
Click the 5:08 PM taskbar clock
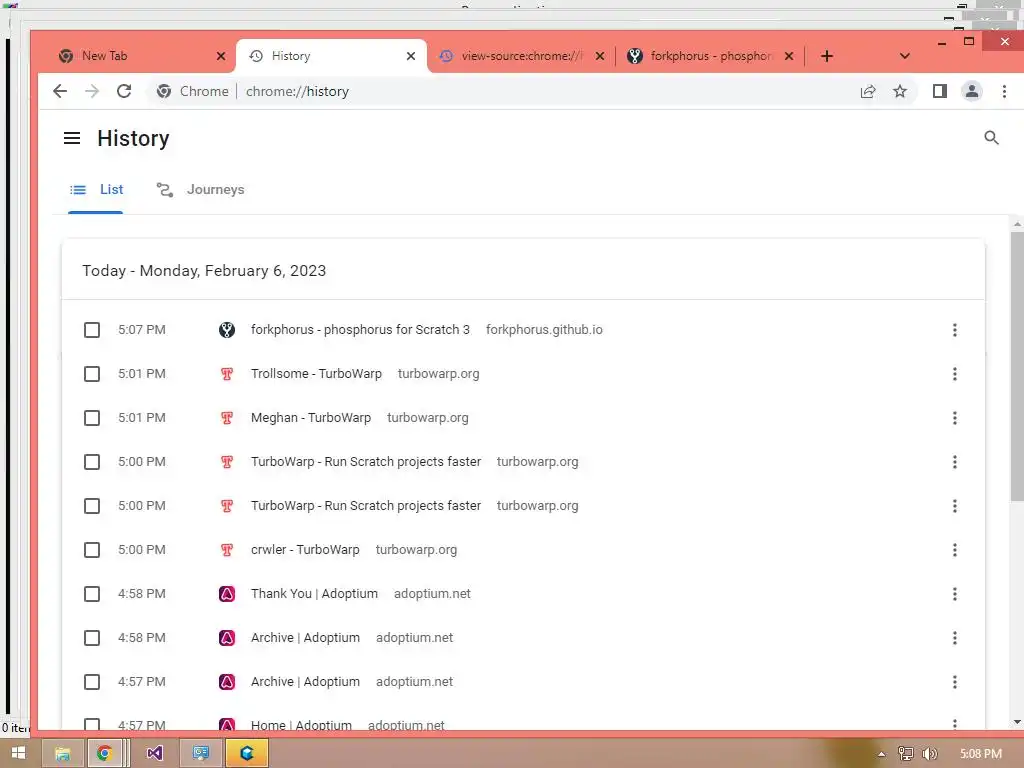pos(981,754)
